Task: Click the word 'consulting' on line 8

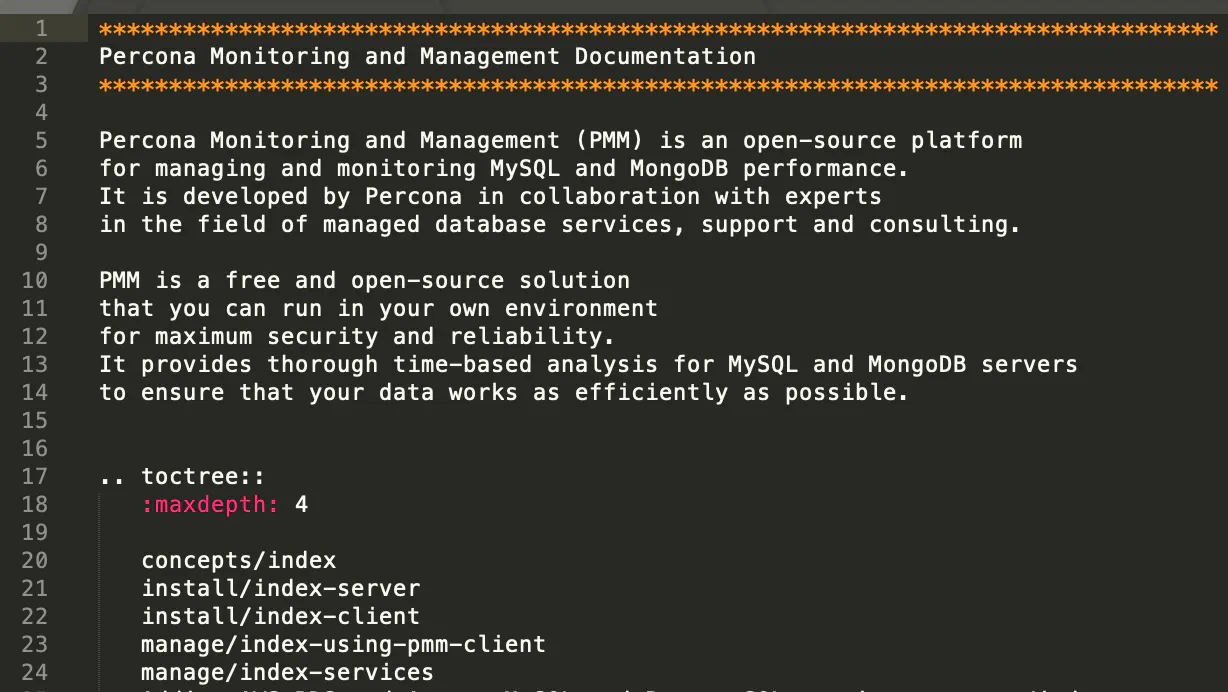Action: pyautogui.click(x=938, y=224)
